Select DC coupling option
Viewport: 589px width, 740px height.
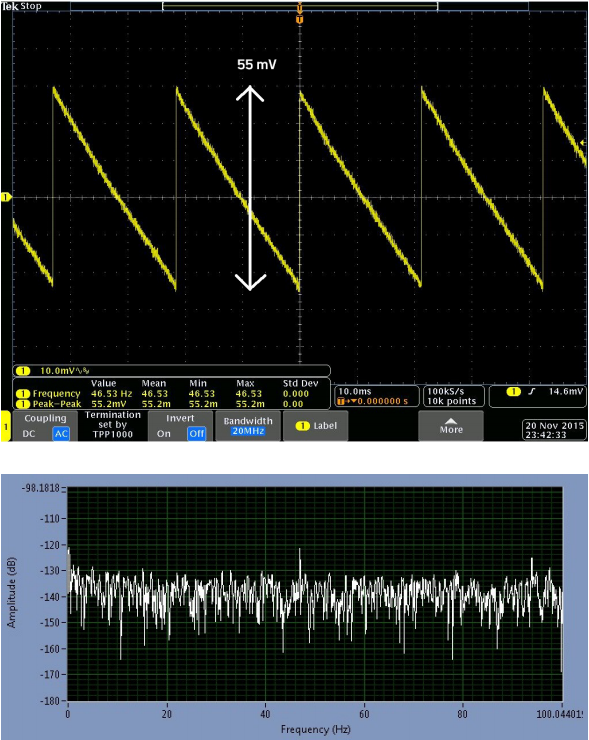29,434
